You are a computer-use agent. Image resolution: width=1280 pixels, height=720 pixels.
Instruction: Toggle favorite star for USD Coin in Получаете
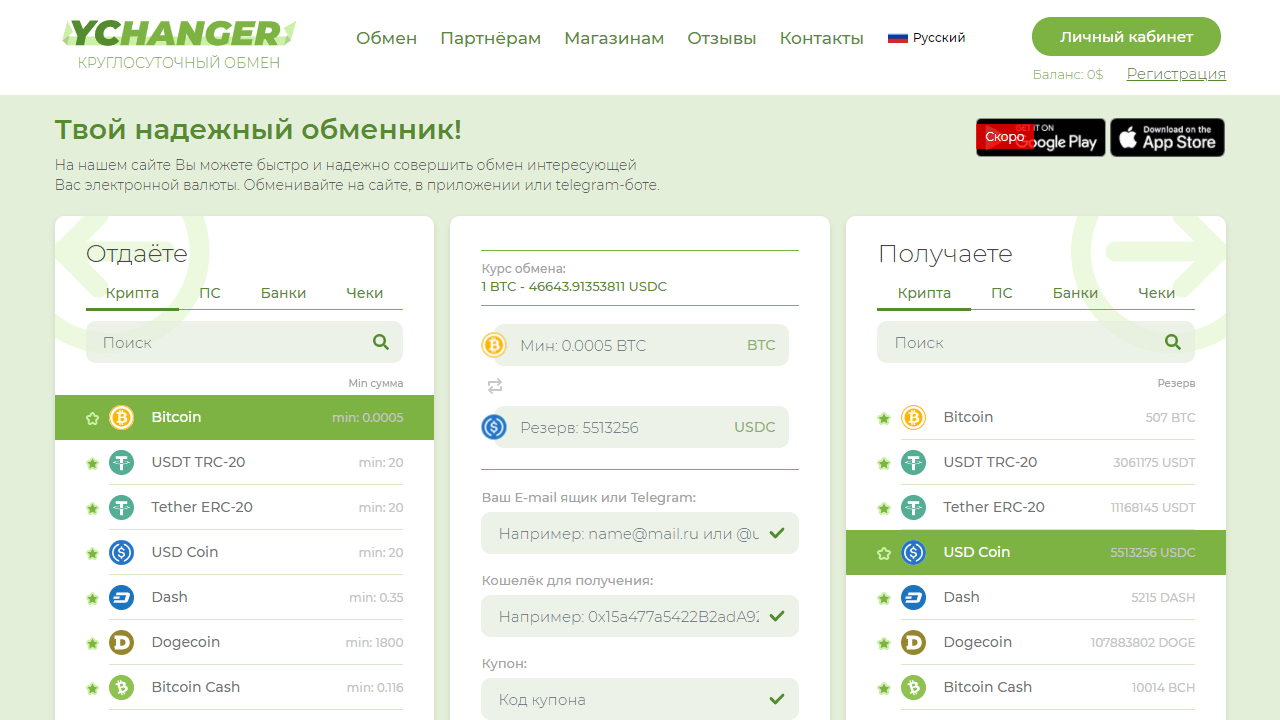884,553
